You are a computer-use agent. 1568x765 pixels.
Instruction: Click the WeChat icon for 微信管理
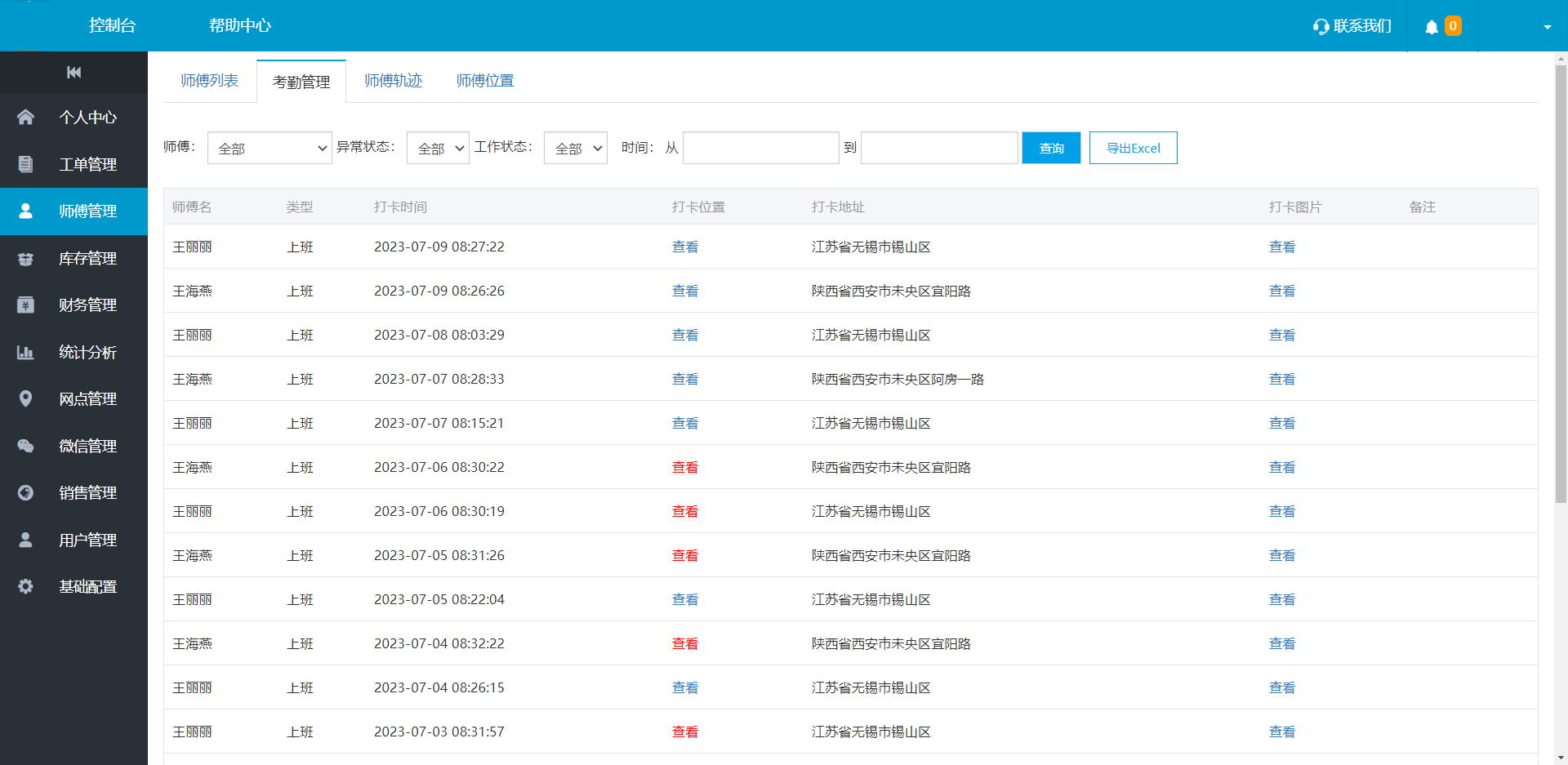click(25, 447)
